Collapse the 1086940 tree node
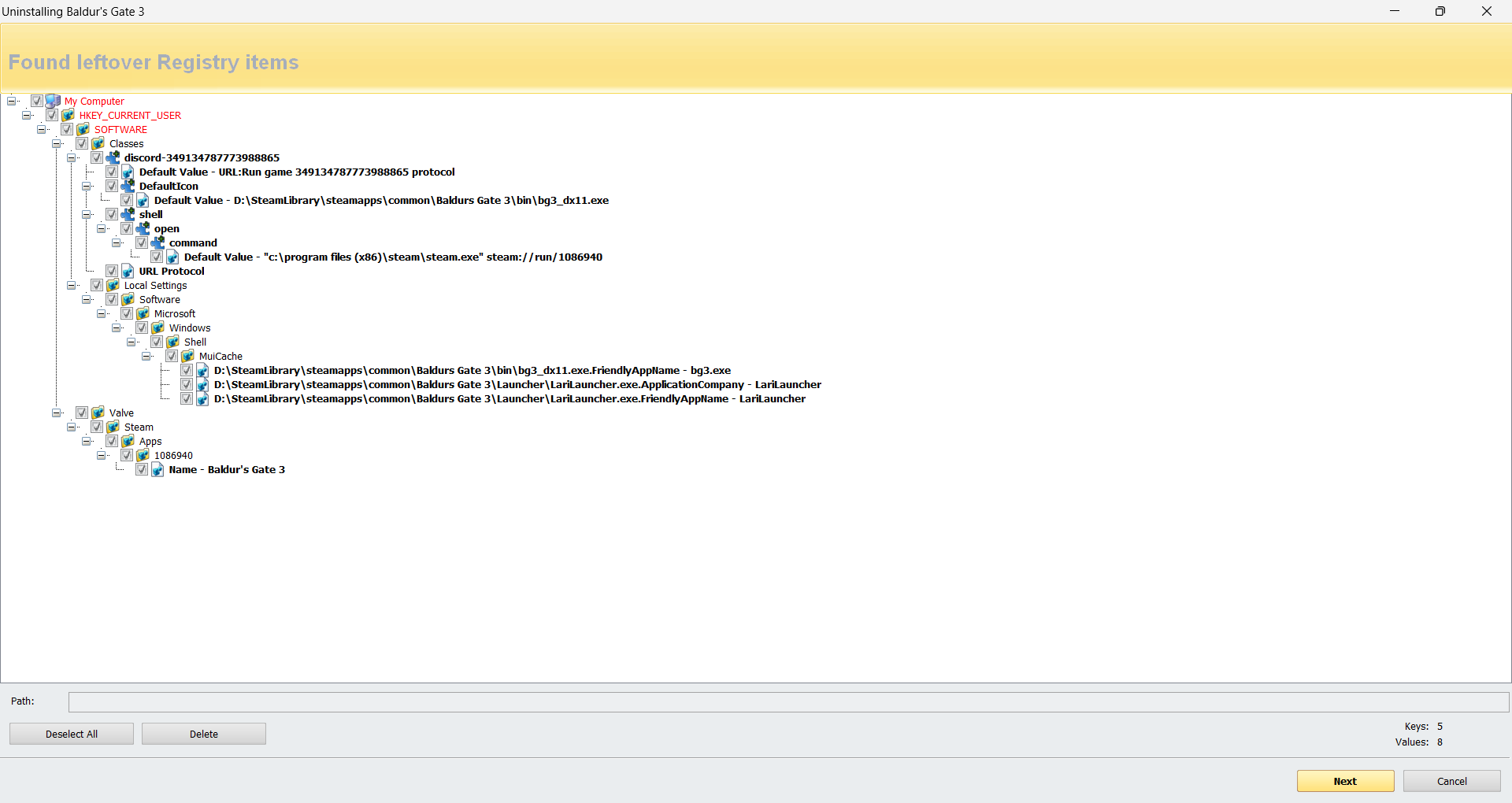Image resolution: width=1512 pixels, height=803 pixels. [x=101, y=455]
